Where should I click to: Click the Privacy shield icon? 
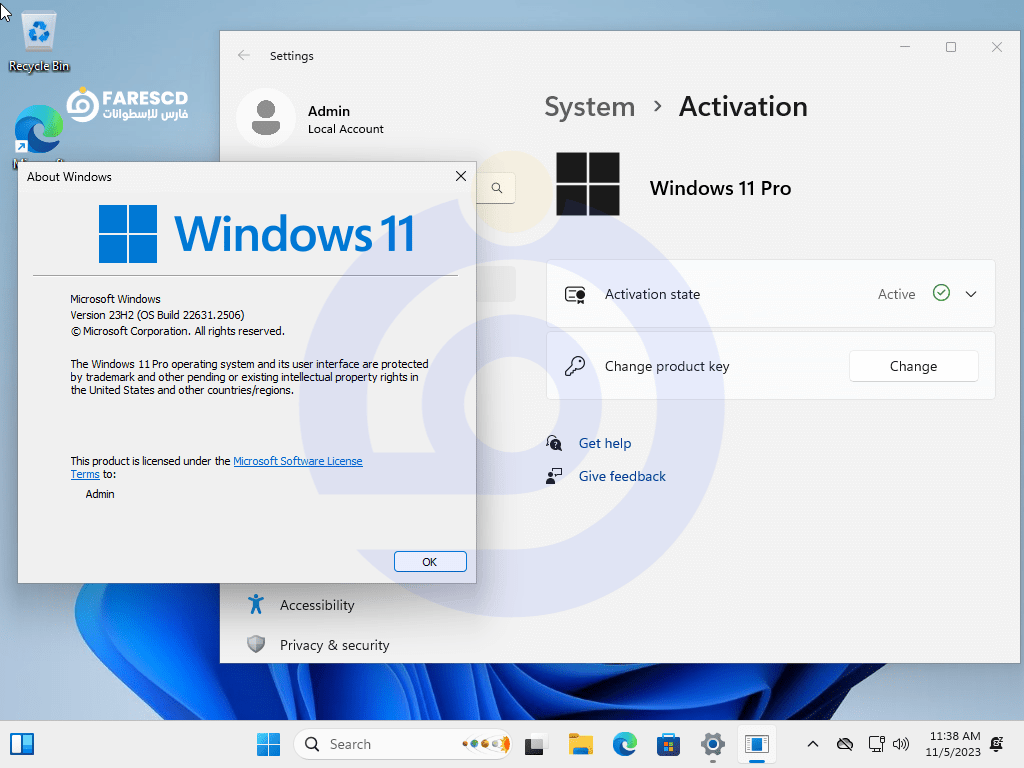click(256, 645)
